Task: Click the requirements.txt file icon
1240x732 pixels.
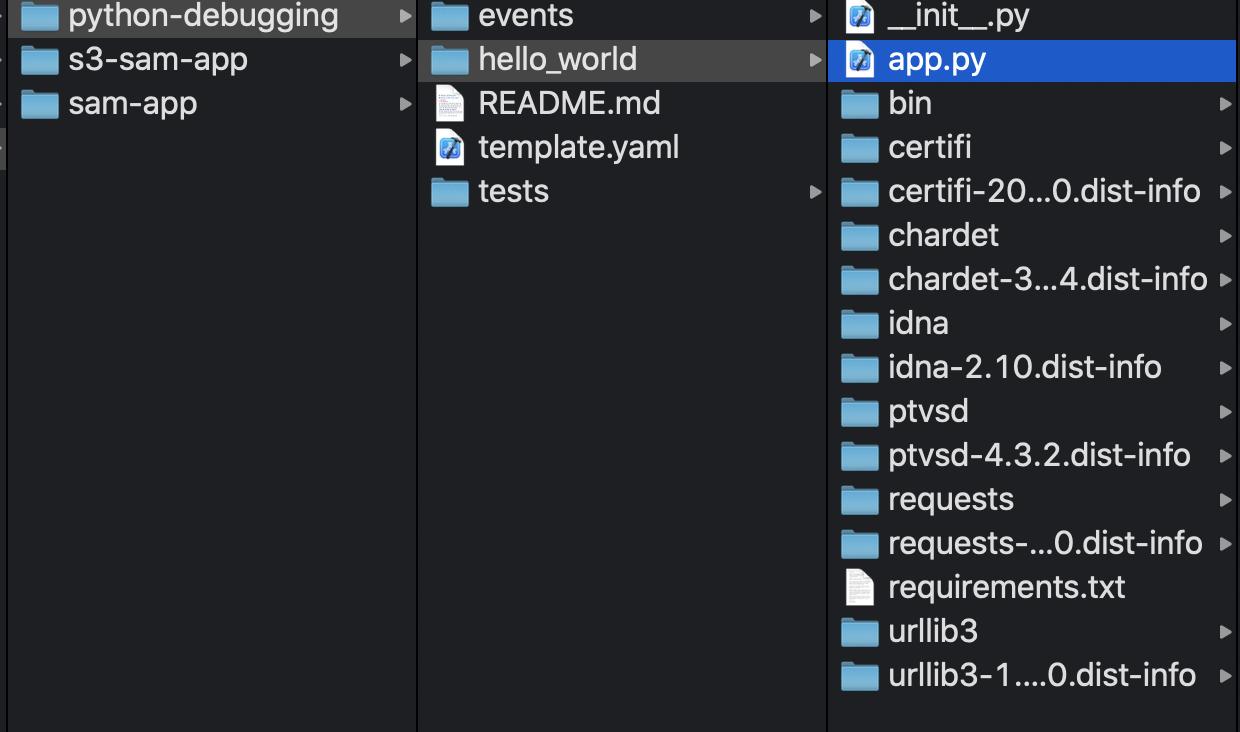Action: tap(862, 587)
